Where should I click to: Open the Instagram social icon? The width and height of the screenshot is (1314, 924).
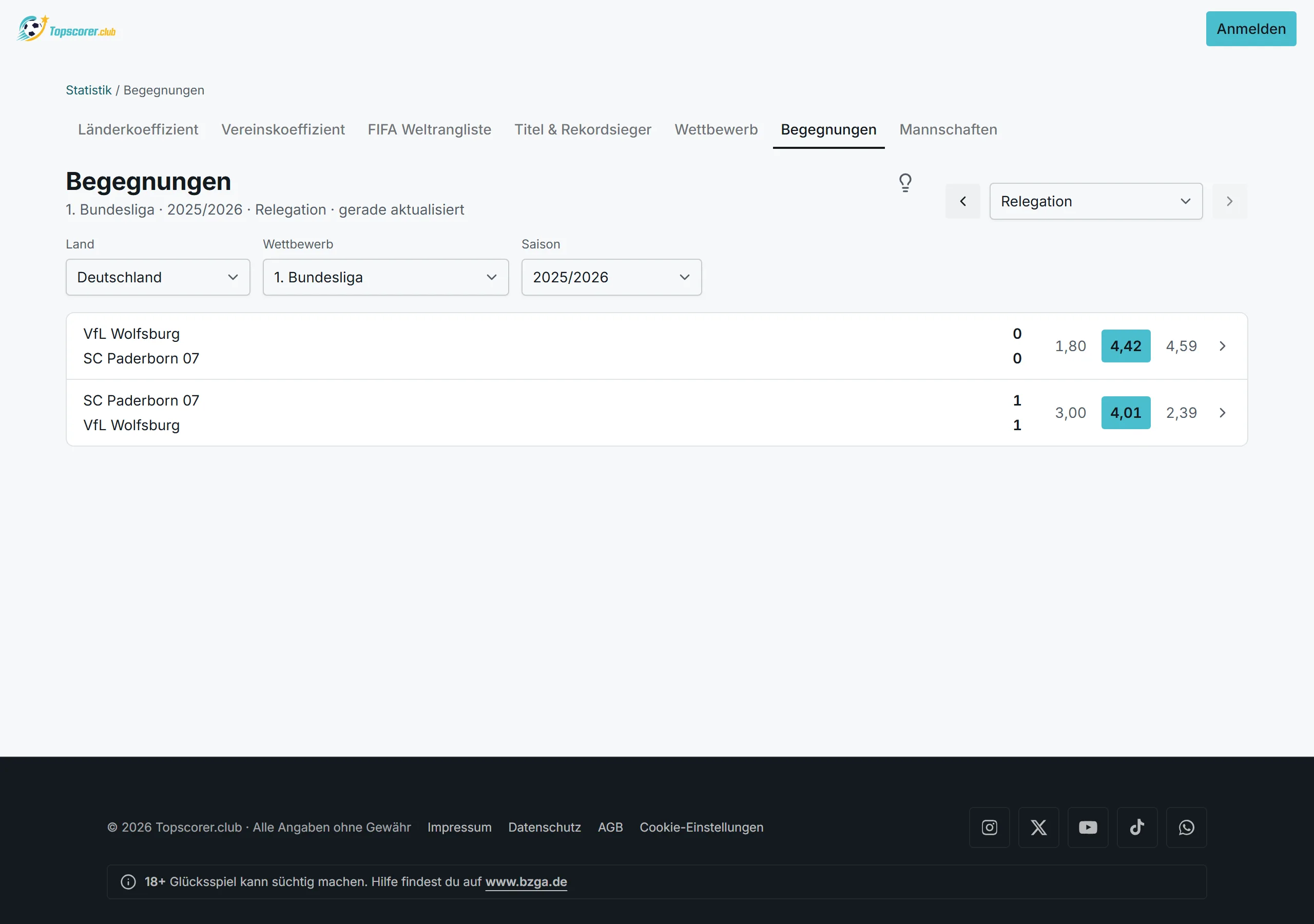pos(989,827)
